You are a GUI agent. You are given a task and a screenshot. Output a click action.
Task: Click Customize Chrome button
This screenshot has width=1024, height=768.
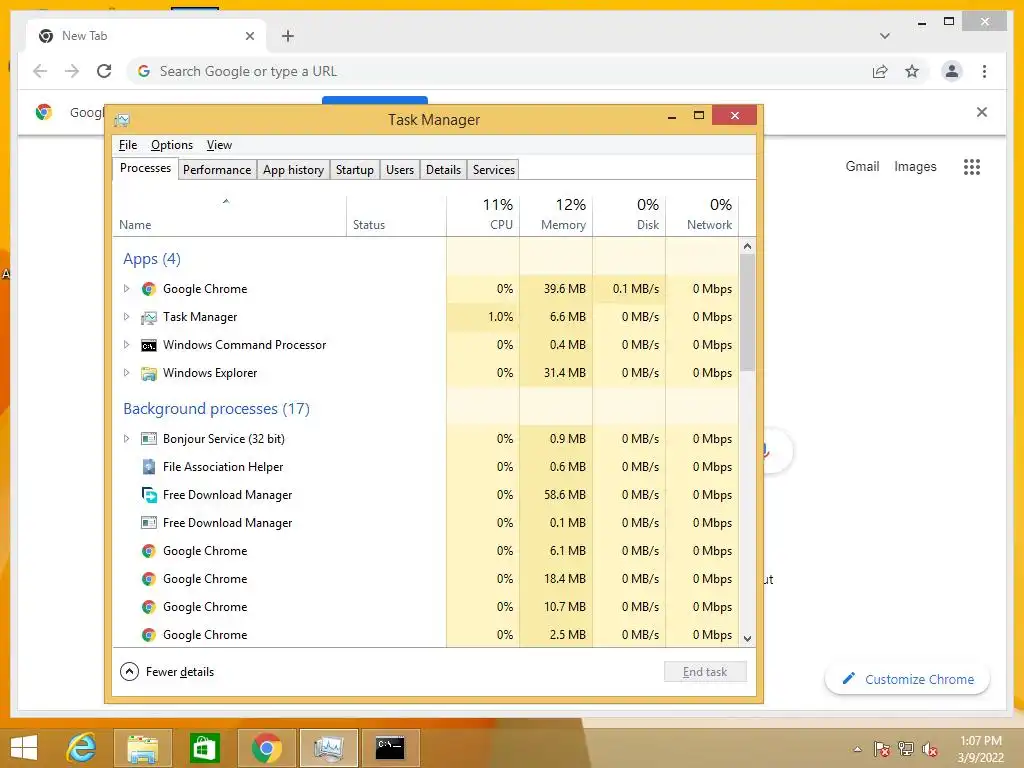pos(908,679)
